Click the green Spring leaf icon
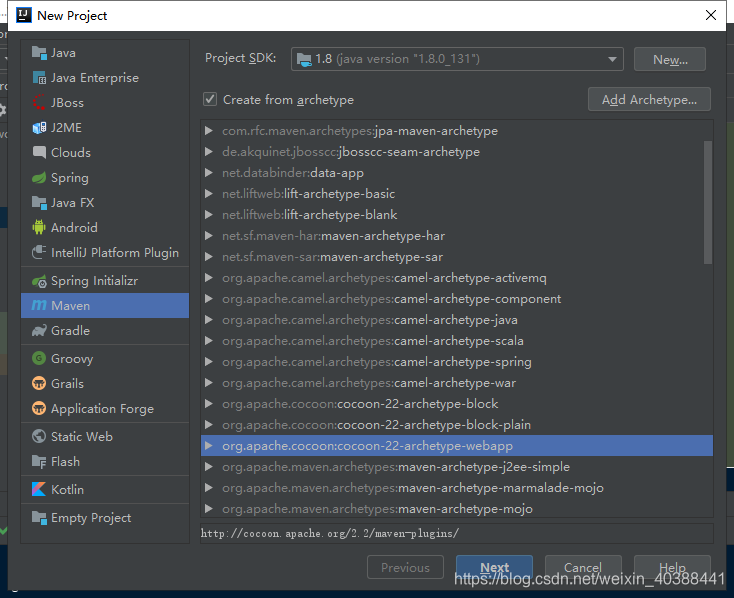This screenshot has height=598, width=734. pos(39,178)
